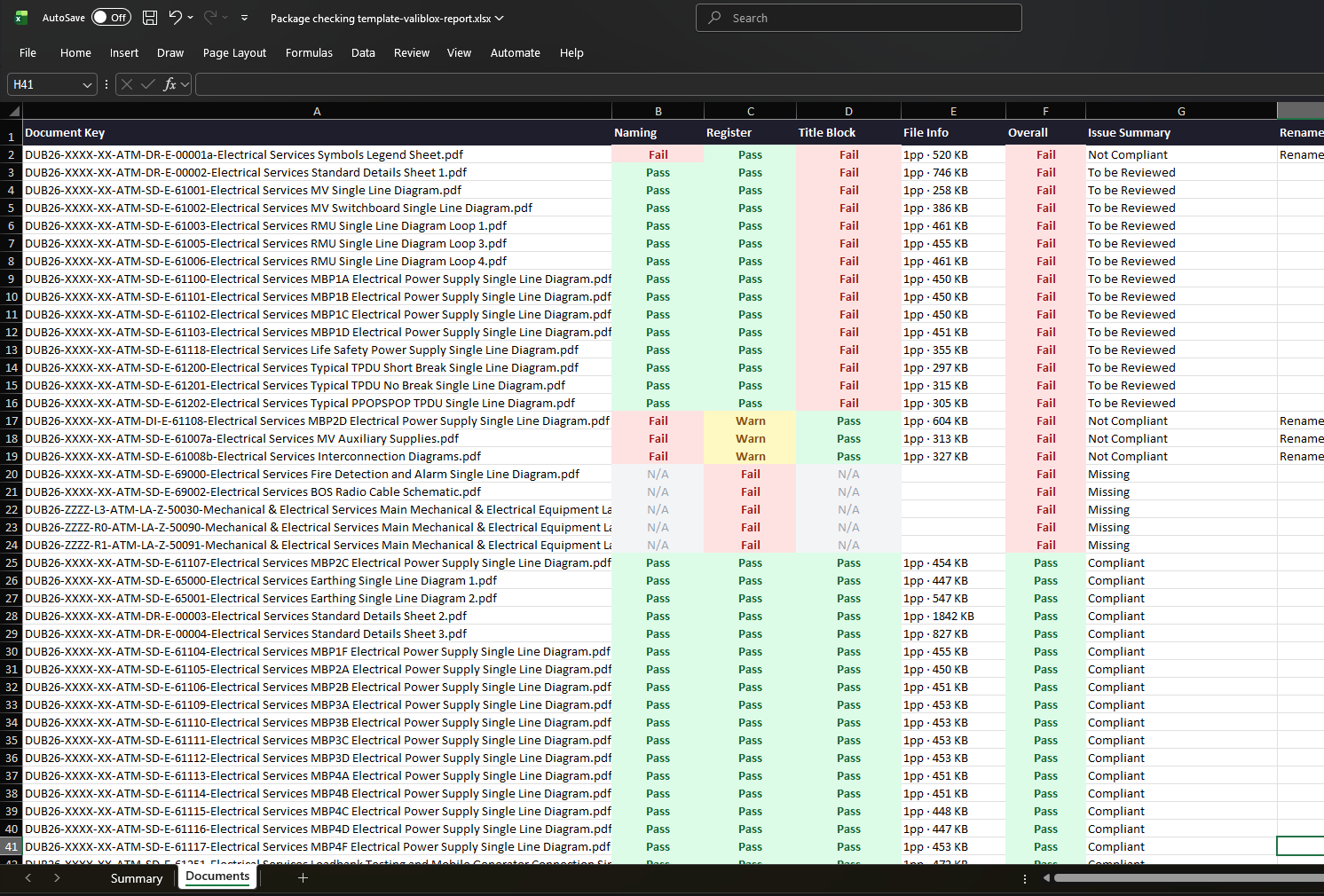Select column A header
The width and height of the screenshot is (1324, 896).
(x=317, y=111)
